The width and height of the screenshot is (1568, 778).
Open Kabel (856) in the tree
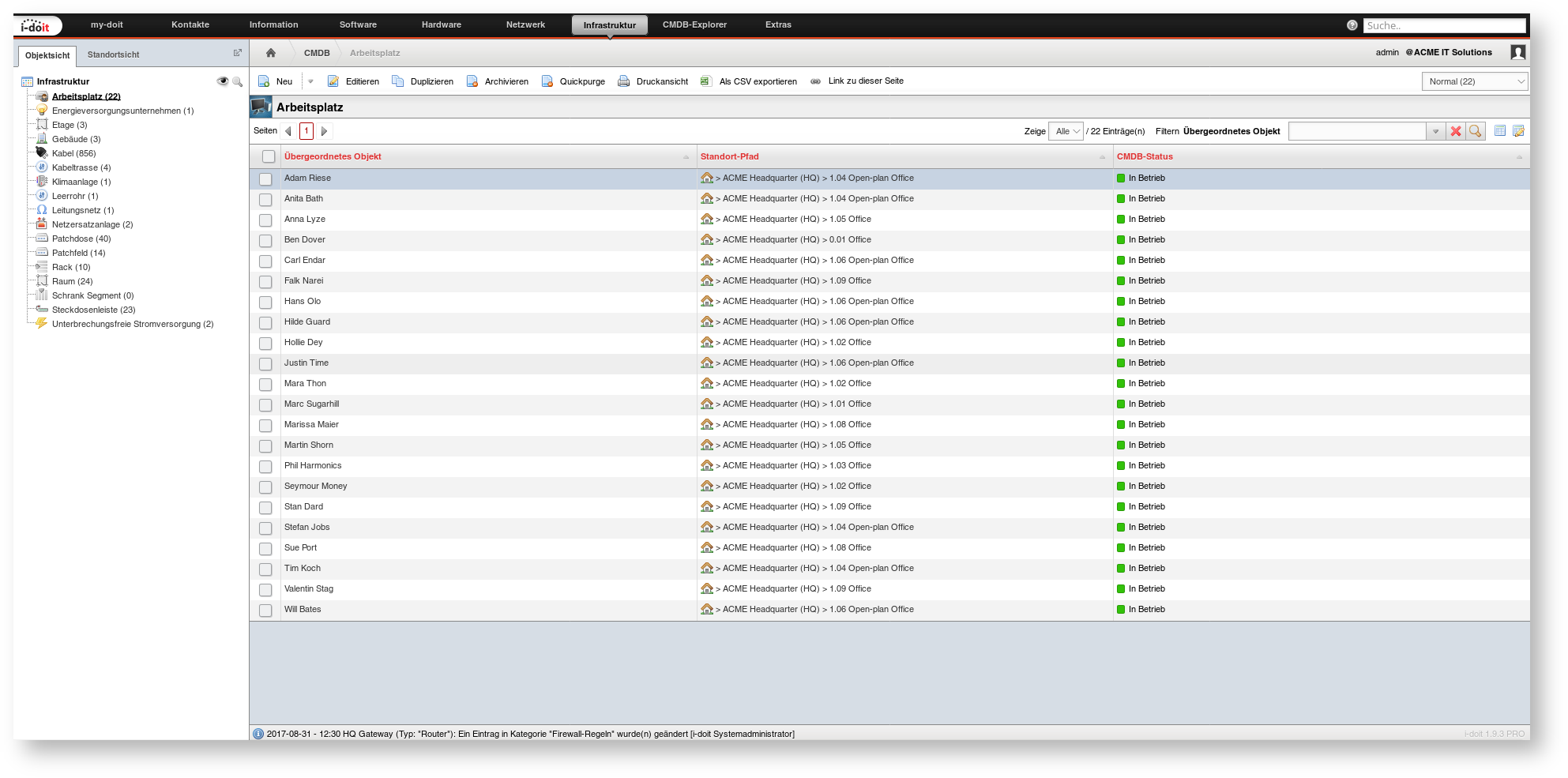pyautogui.click(x=73, y=153)
